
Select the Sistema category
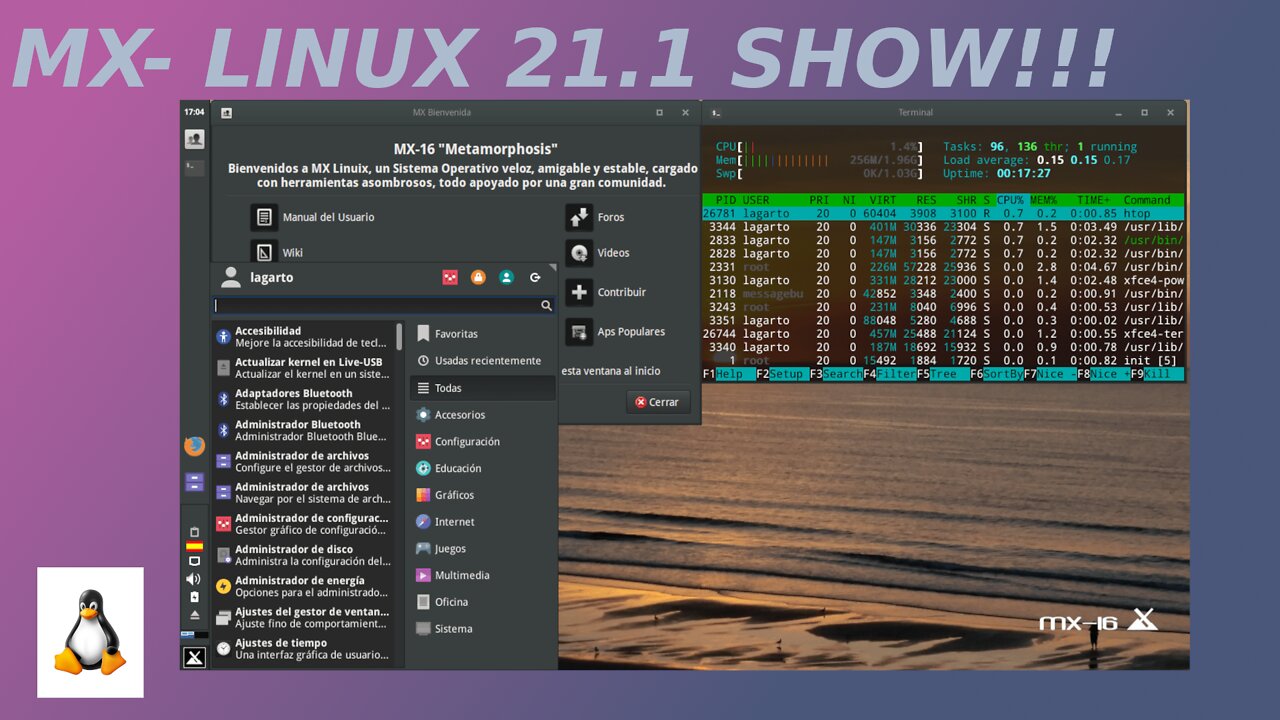tap(483, 629)
